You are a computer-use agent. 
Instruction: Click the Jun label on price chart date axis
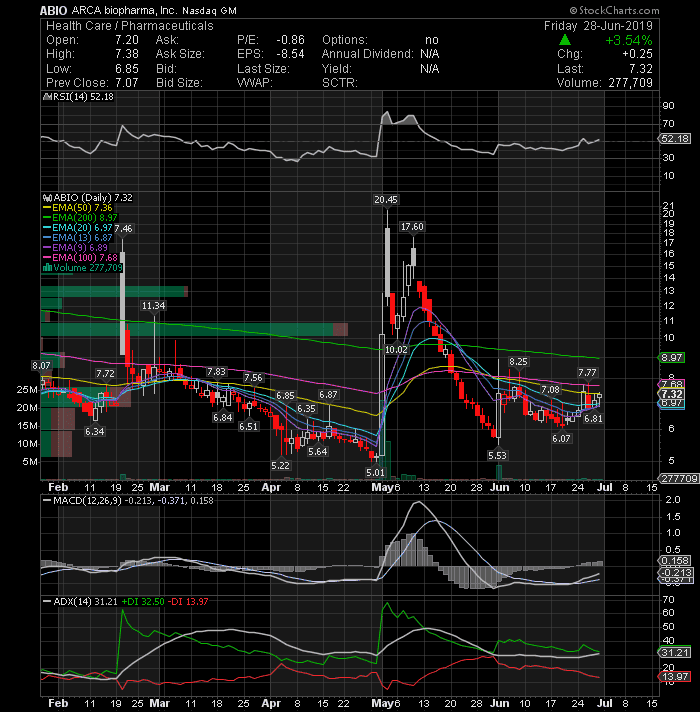point(499,487)
